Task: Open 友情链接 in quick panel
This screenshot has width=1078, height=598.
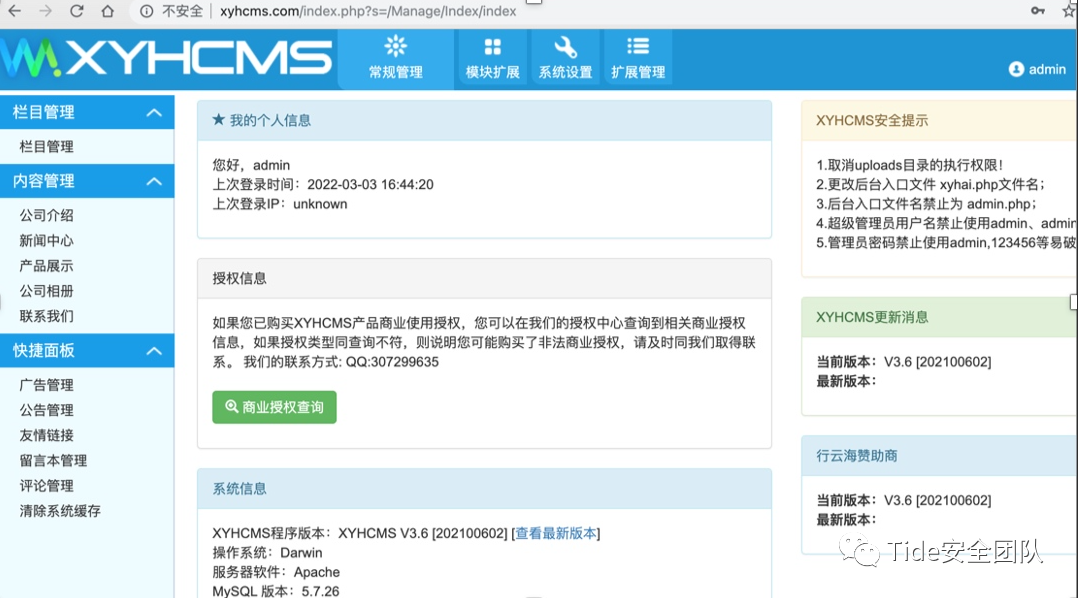Action: click(x=47, y=435)
